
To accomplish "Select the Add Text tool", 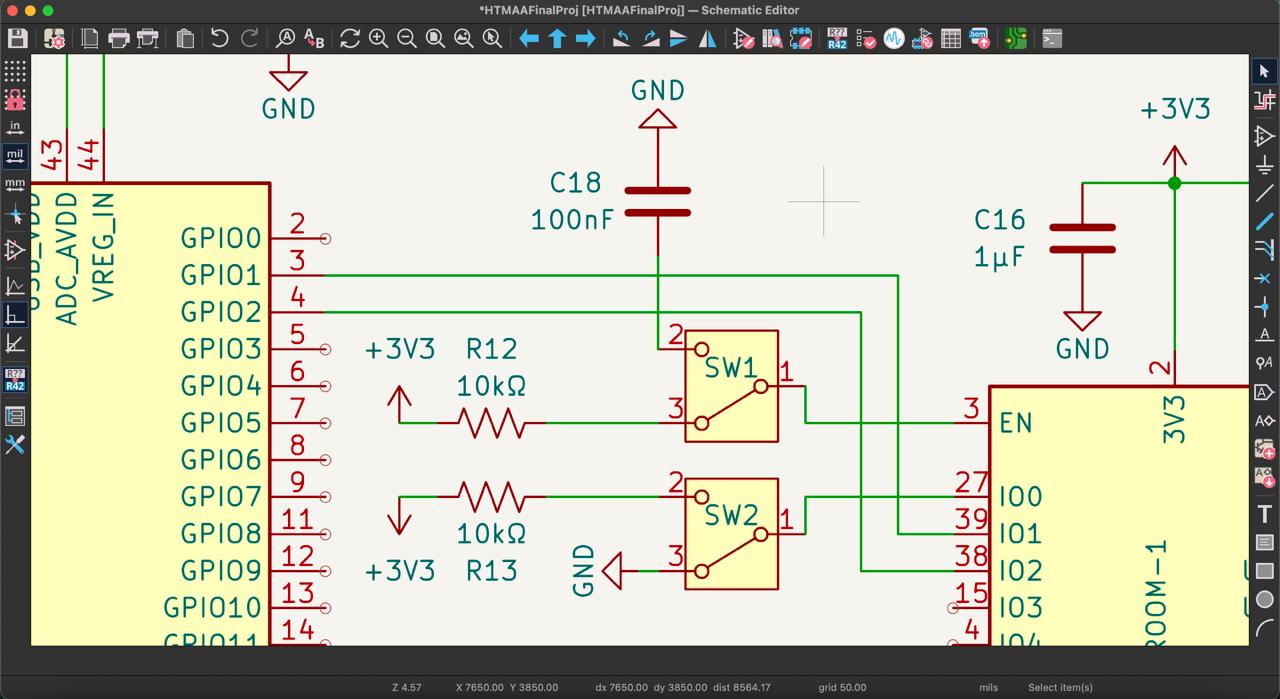I will (x=1265, y=514).
